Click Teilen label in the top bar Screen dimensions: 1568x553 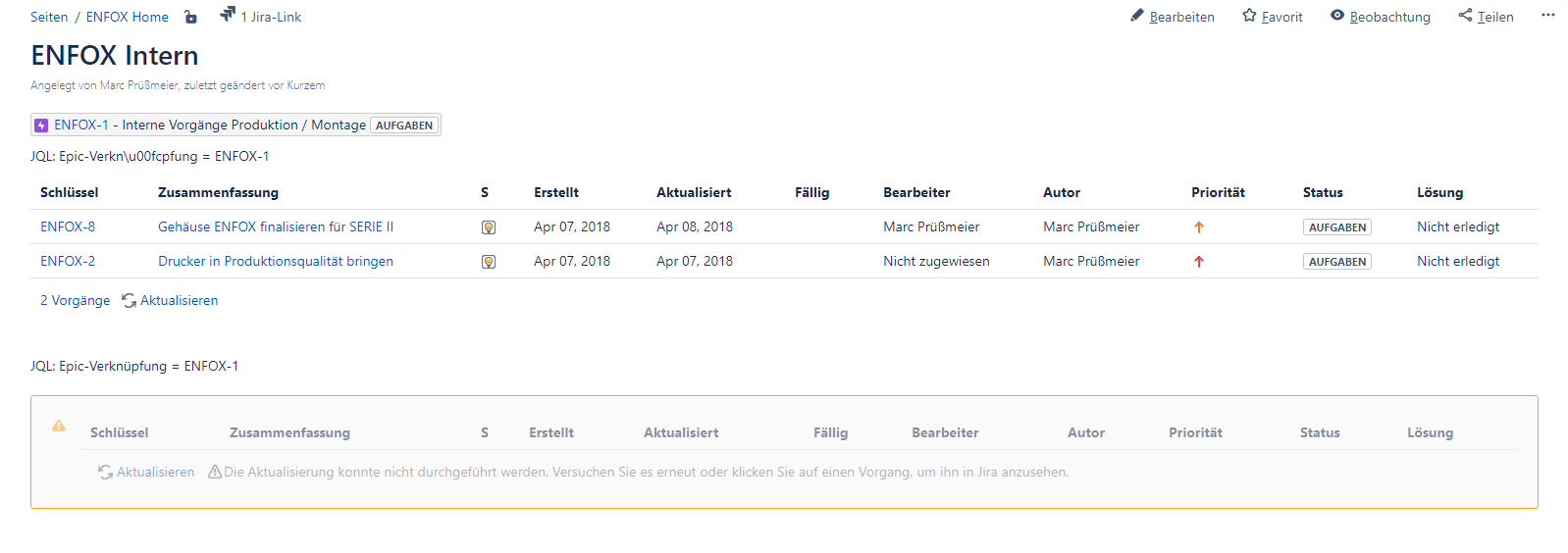pyautogui.click(x=1495, y=17)
